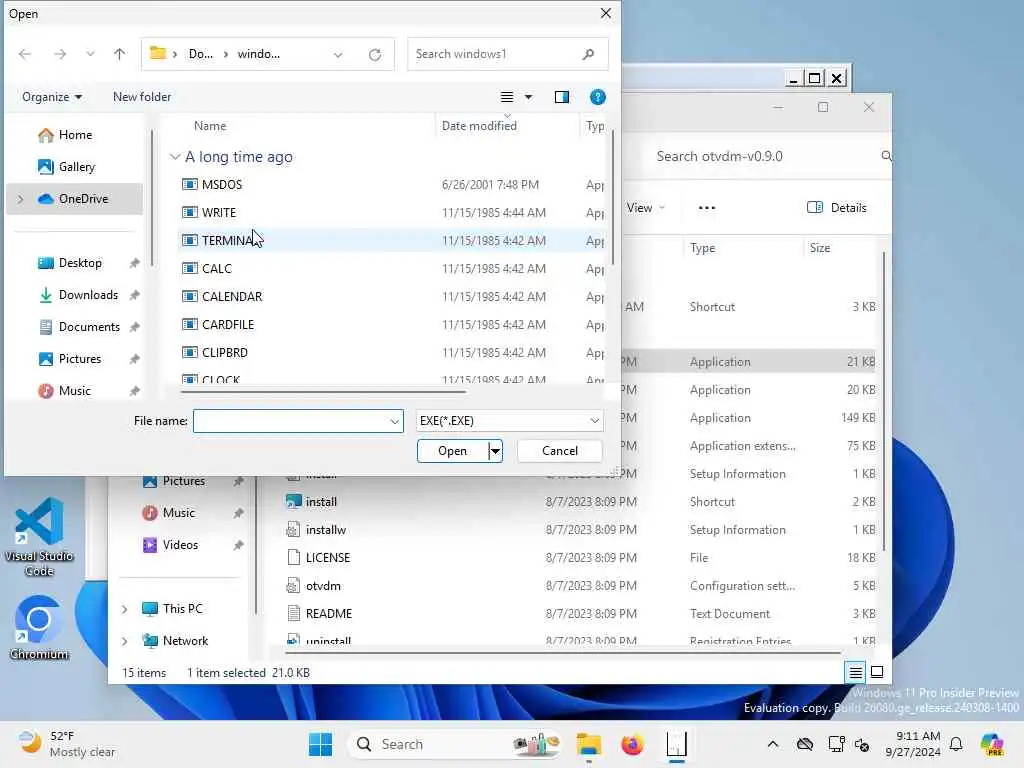Open the view layout icon in Open dialog
The height and width of the screenshot is (768, 1024).
[x=507, y=97]
